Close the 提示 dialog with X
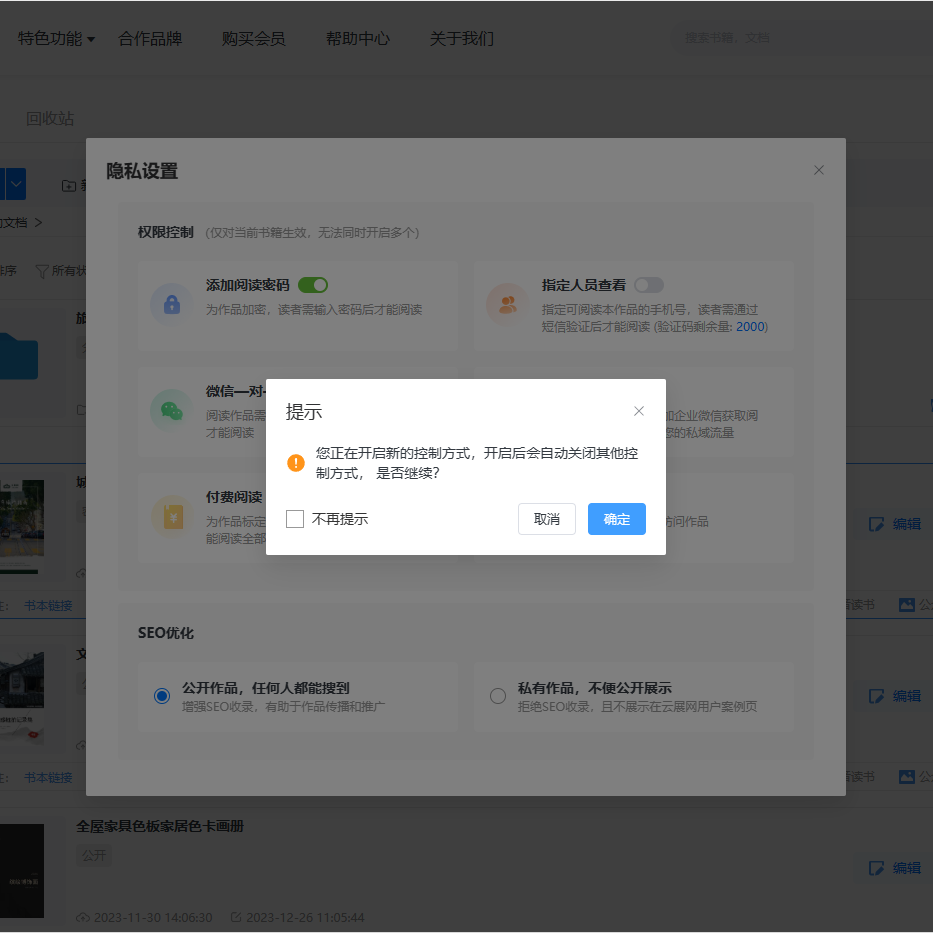Screen dimensions: 933x933 click(639, 411)
